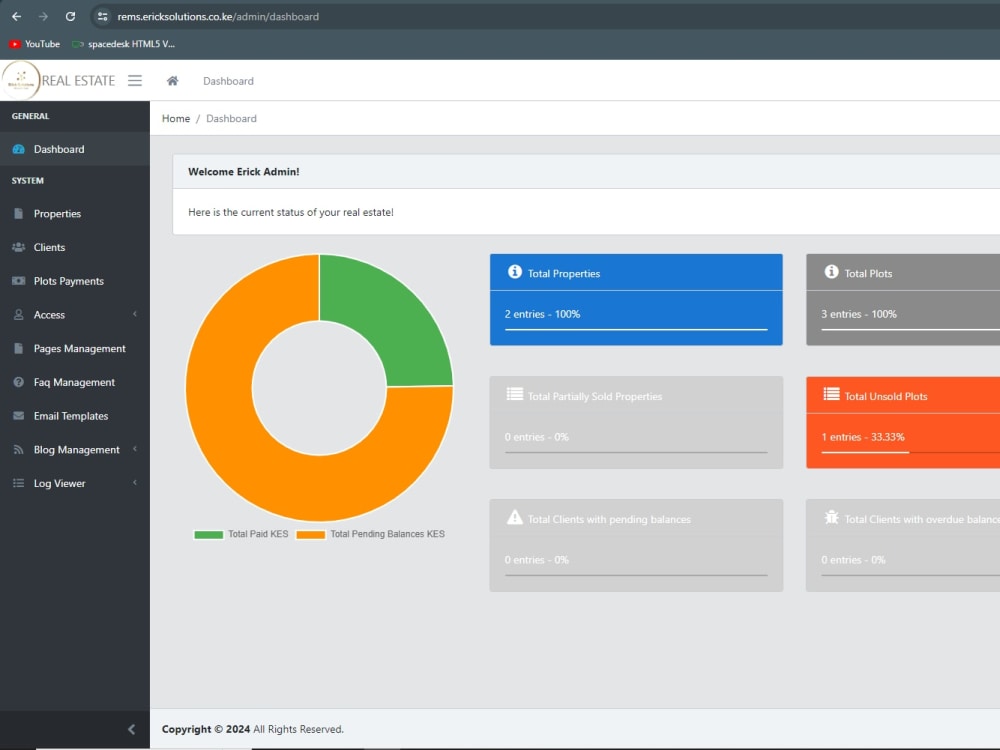Click the Total Properties progress bar
Viewport: 1000px width, 750px height.
click(x=636, y=330)
